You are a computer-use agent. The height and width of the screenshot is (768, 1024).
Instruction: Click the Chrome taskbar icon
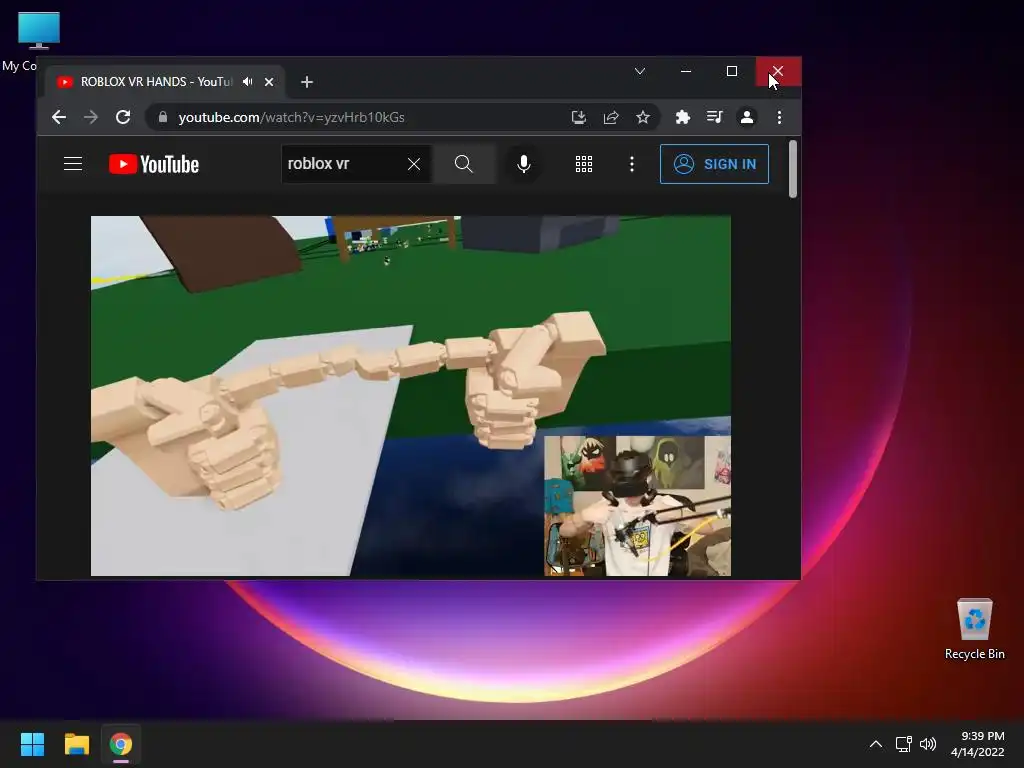121,744
